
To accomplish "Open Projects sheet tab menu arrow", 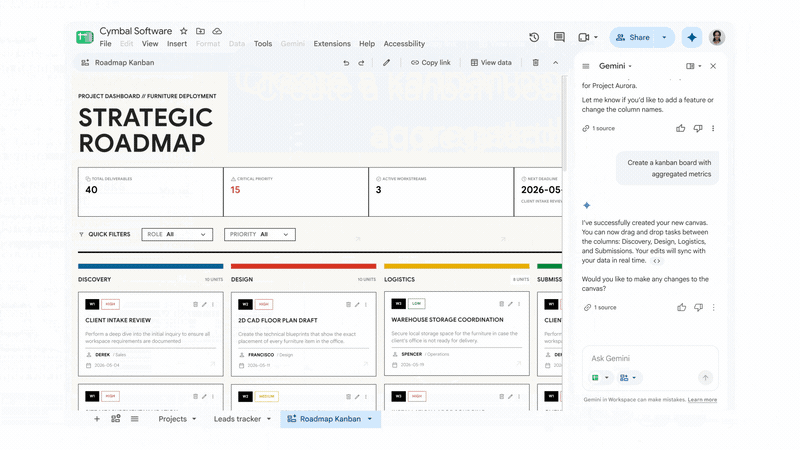I will tap(194, 419).
